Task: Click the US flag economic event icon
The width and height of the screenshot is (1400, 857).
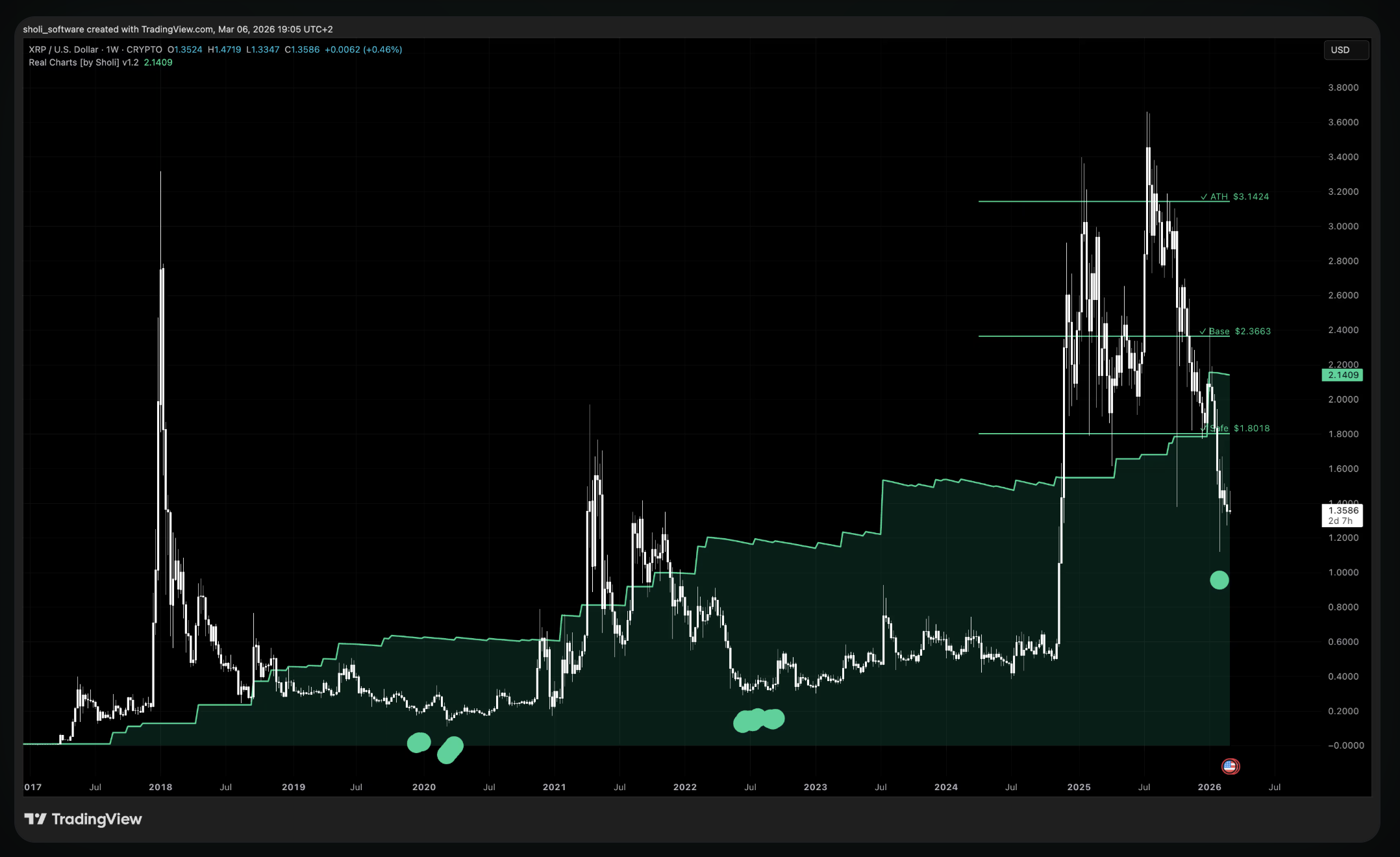Action: [1230, 767]
